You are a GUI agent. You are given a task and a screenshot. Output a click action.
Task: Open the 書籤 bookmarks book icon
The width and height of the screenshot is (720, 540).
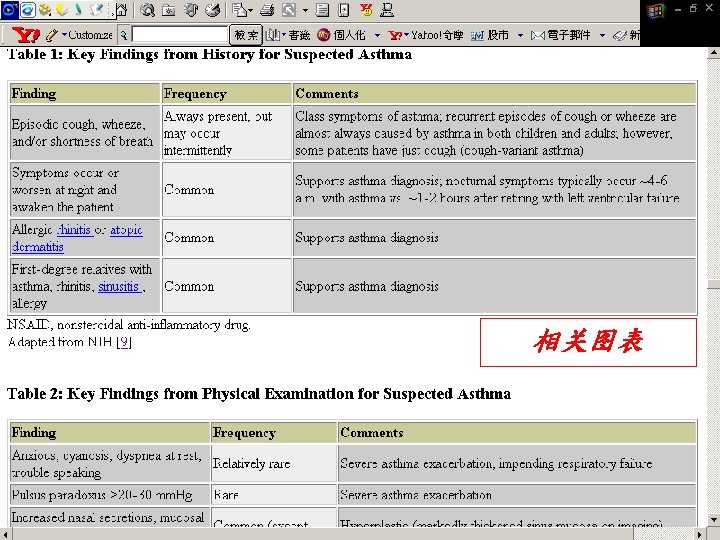coord(273,35)
